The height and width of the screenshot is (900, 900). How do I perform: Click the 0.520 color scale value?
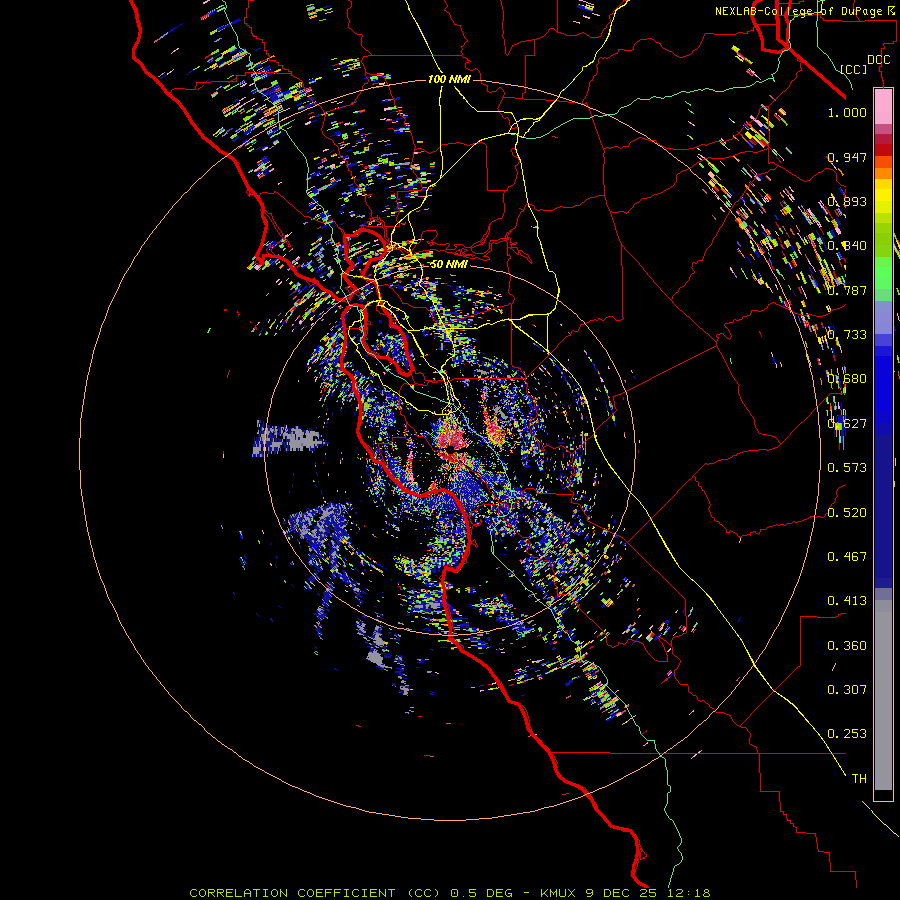[847, 513]
